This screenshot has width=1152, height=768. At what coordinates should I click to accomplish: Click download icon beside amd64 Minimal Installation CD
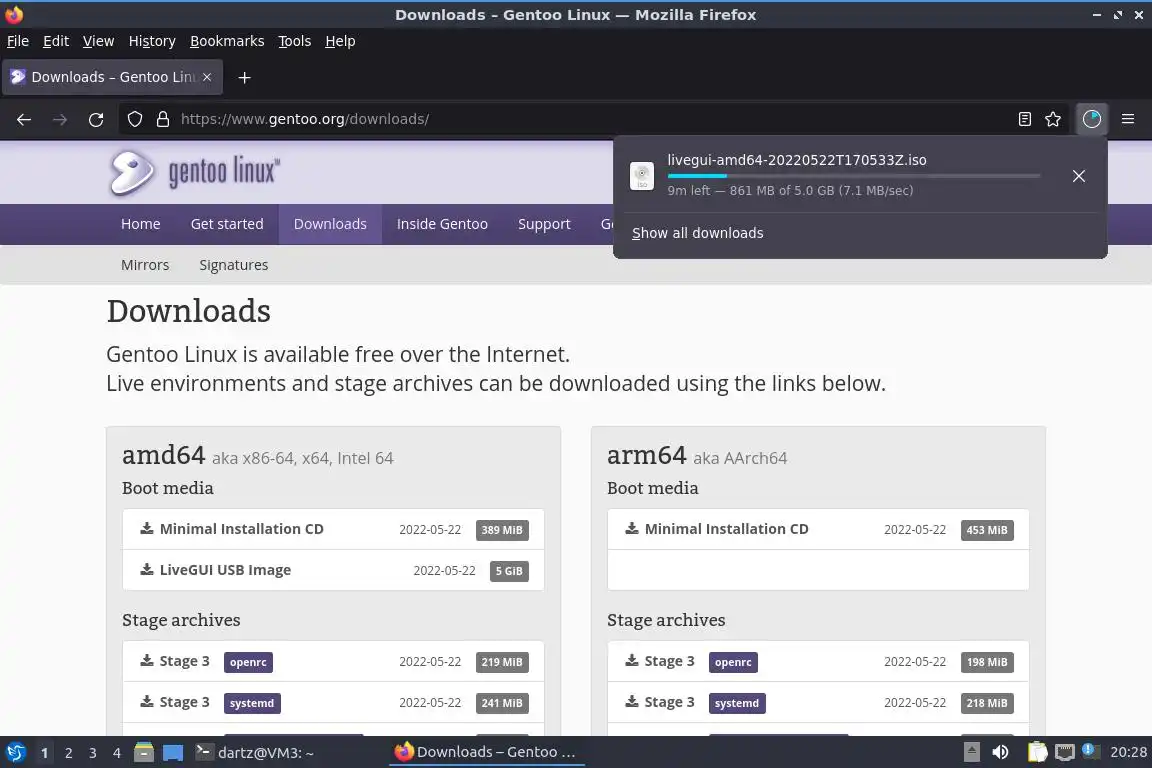click(147, 528)
